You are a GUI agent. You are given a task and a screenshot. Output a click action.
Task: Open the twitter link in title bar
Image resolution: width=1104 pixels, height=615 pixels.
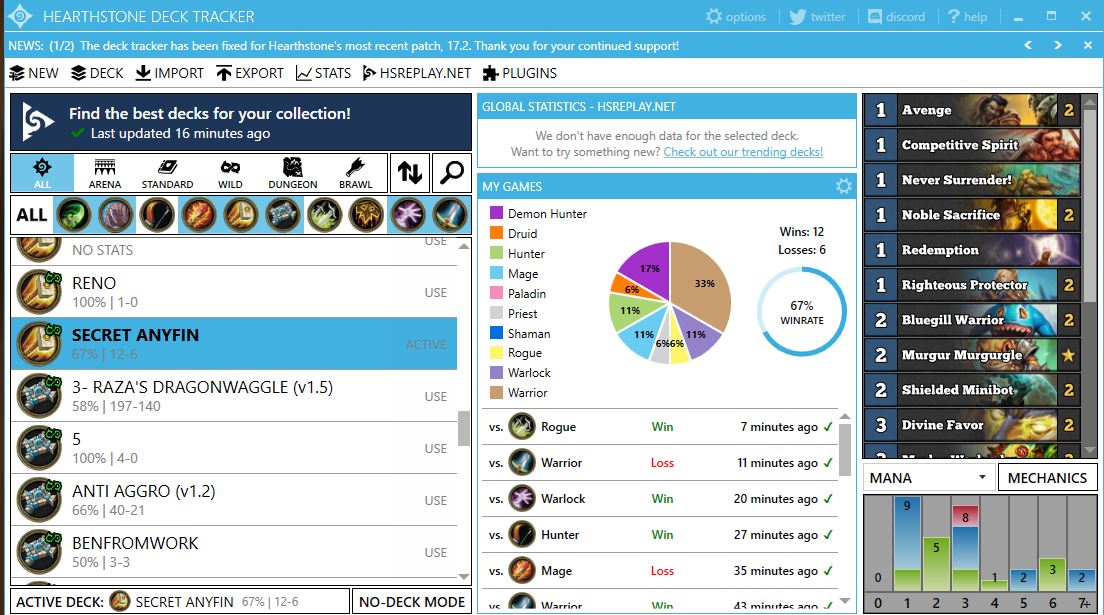817,16
